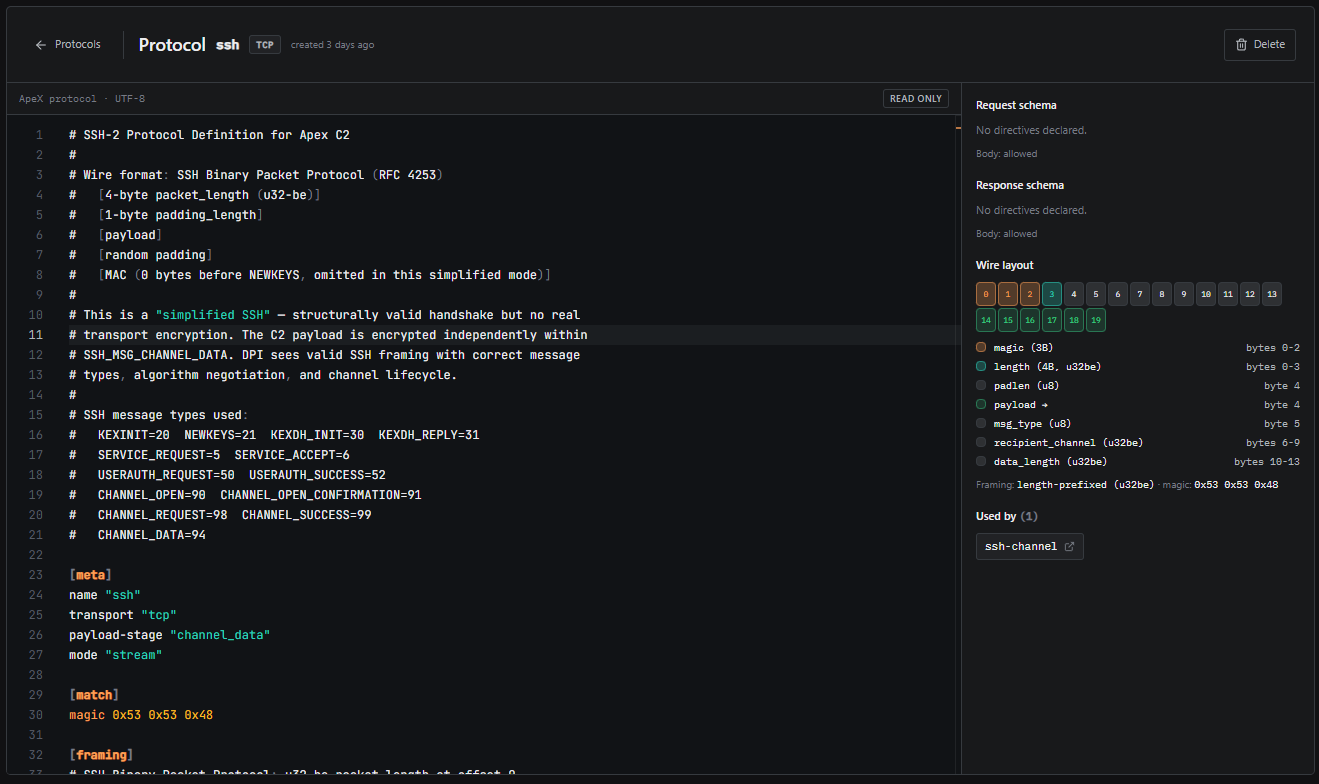Click the mode "stream" code line
1319x784 pixels.
(115, 655)
